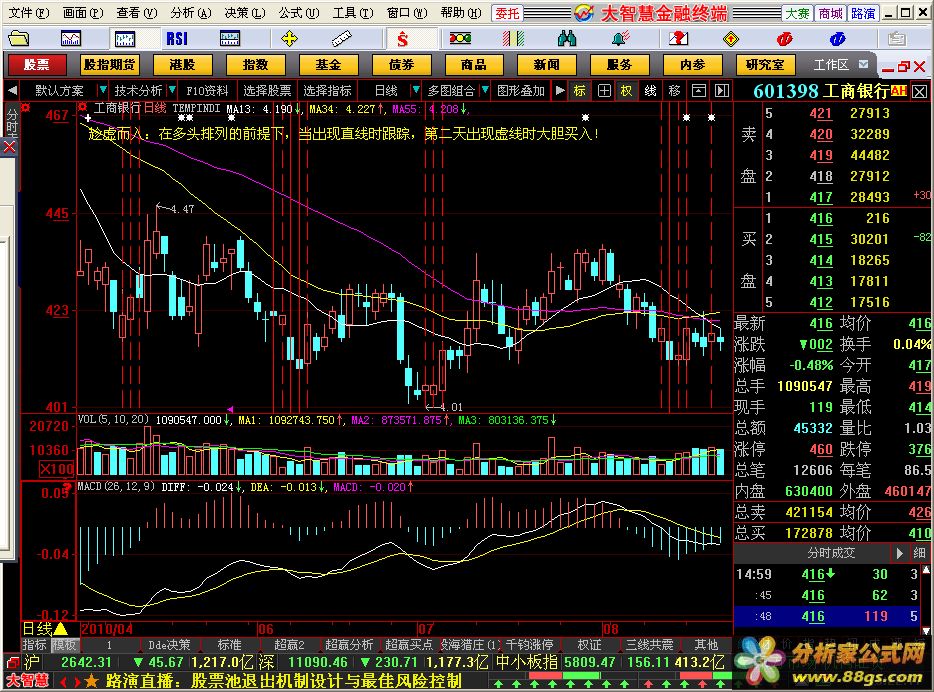
Task: Click the red round globe icon
Action: 784,39
